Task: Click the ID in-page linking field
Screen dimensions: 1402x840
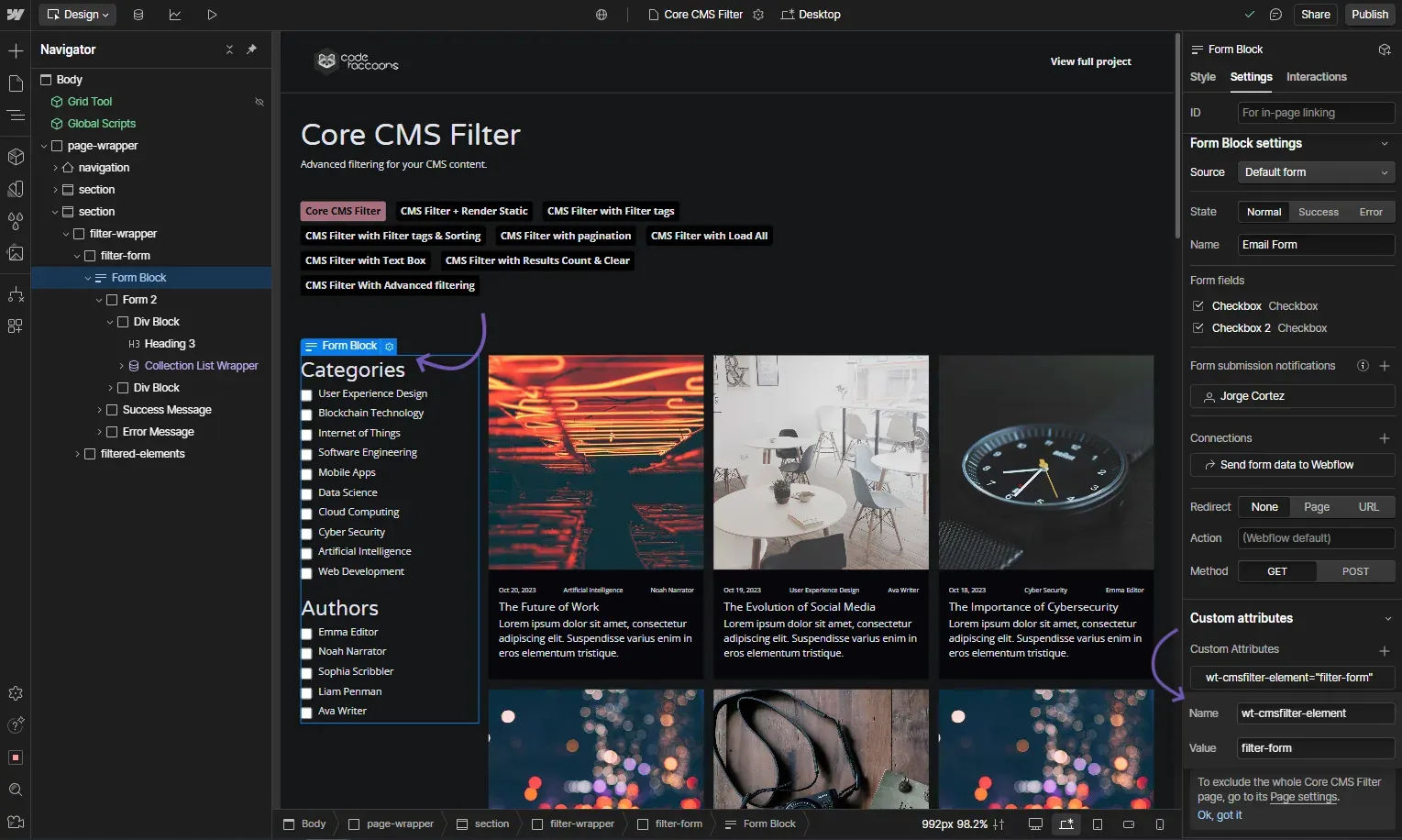Action: click(x=1316, y=113)
